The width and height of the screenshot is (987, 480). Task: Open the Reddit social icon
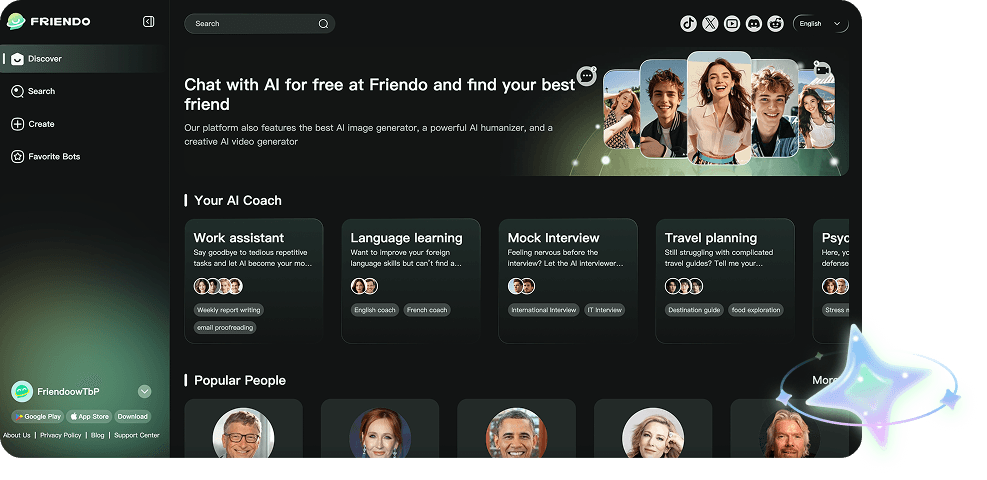click(x=776, y=24)
